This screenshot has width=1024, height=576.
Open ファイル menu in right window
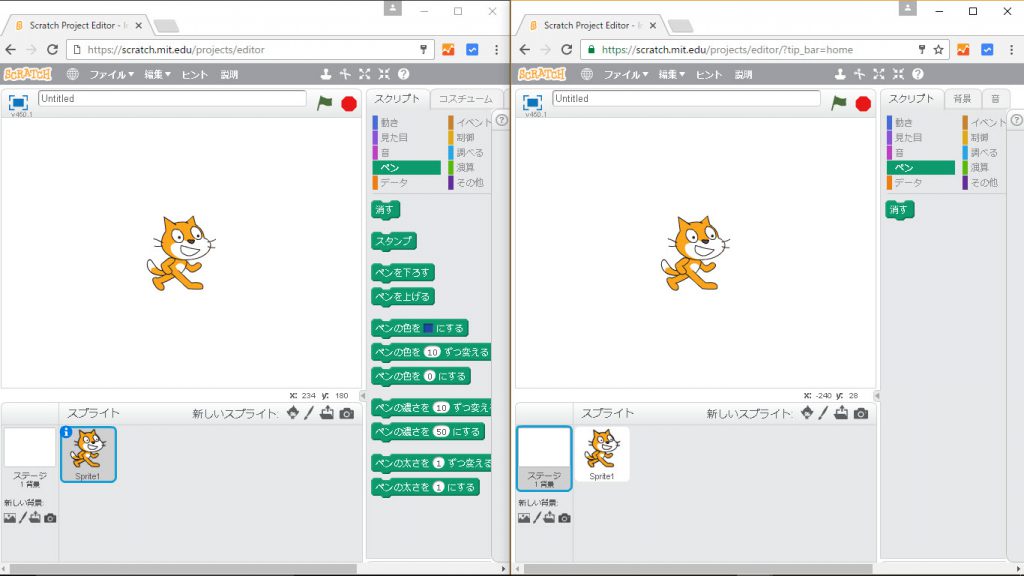[x=626, y=74]
